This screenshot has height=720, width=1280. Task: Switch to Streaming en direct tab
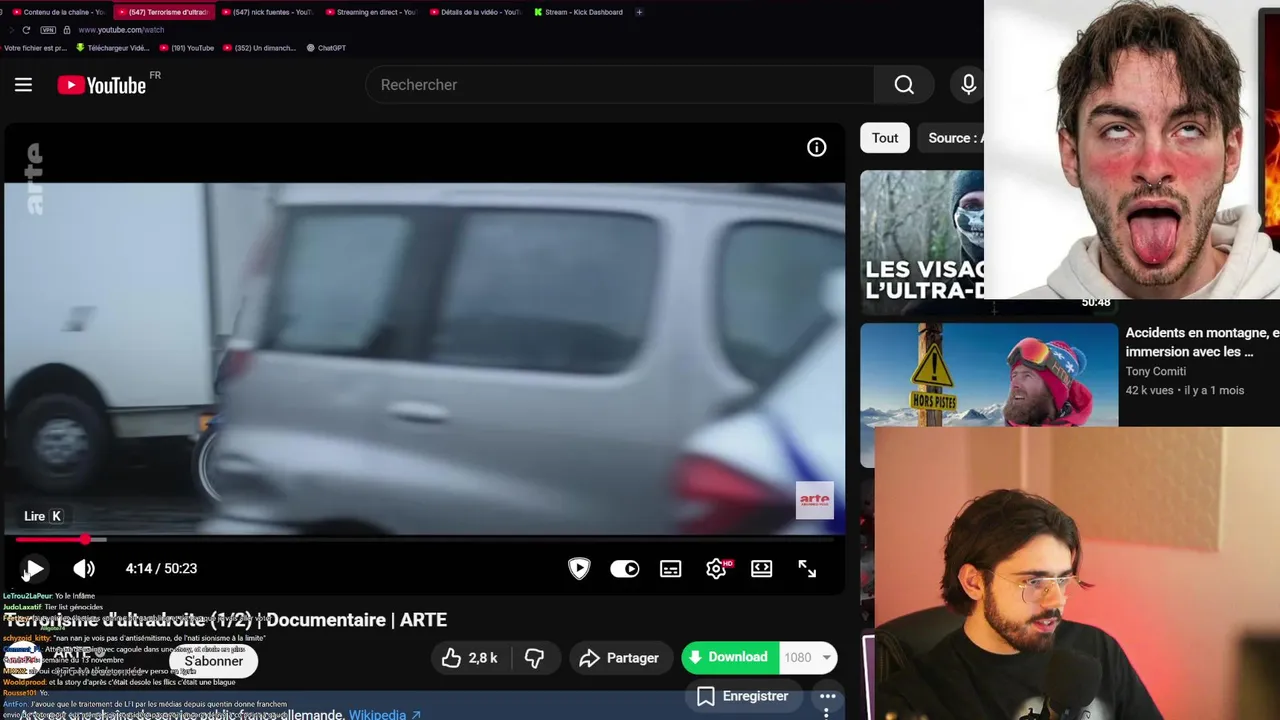[x=370, y=12]
